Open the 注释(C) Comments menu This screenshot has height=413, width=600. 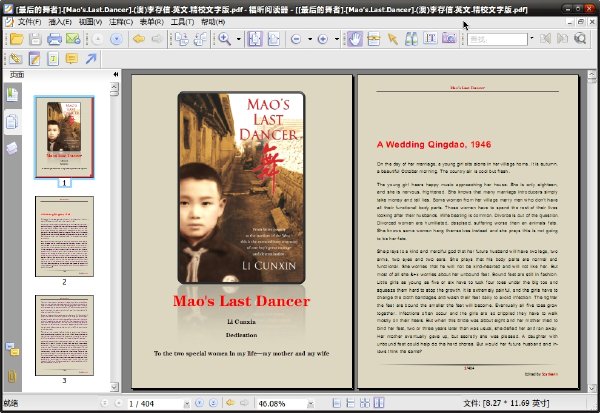tap(121, 22)
